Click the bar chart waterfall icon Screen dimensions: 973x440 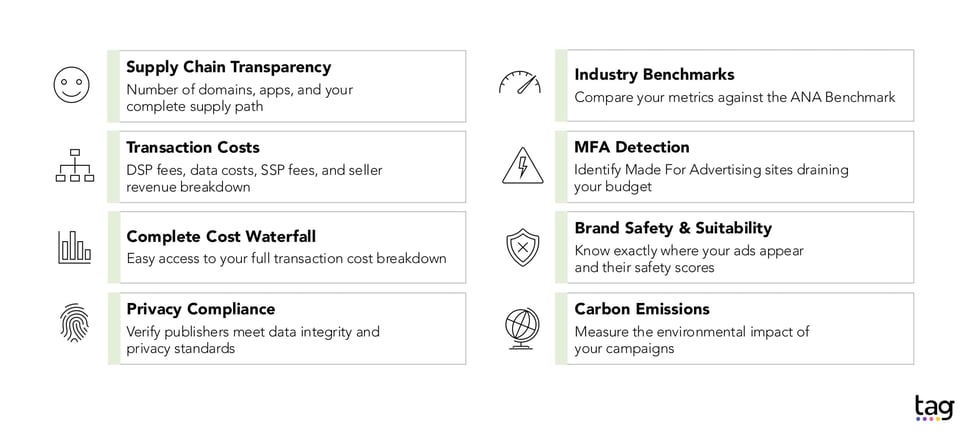point(74,246)
